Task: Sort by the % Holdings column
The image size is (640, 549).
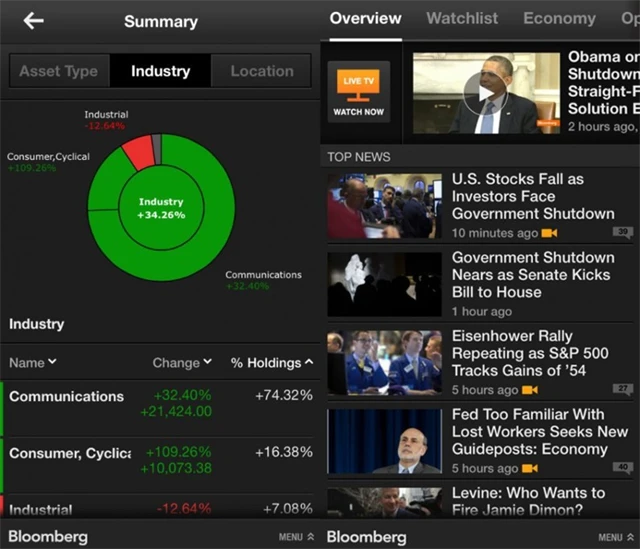Action: click(271, 363)
